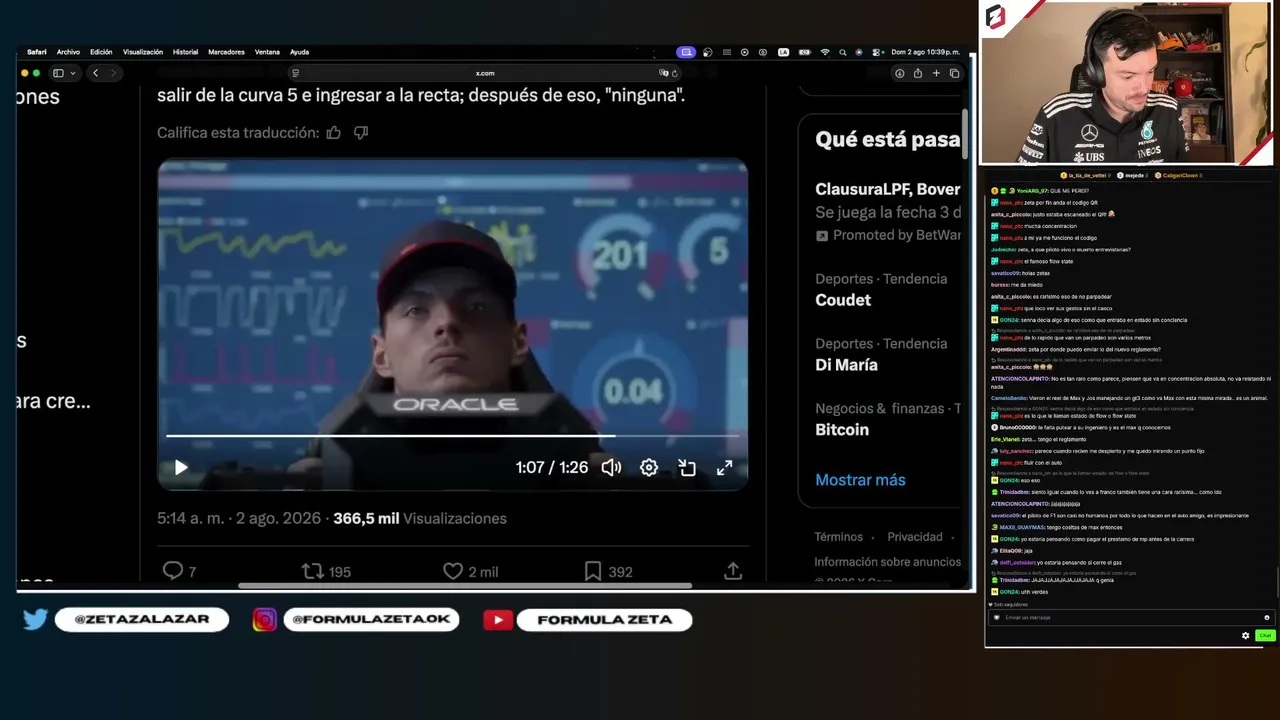This screenshot has width=1280, height=720.
Task: Open the Di María trending topic
Action: 846,365
